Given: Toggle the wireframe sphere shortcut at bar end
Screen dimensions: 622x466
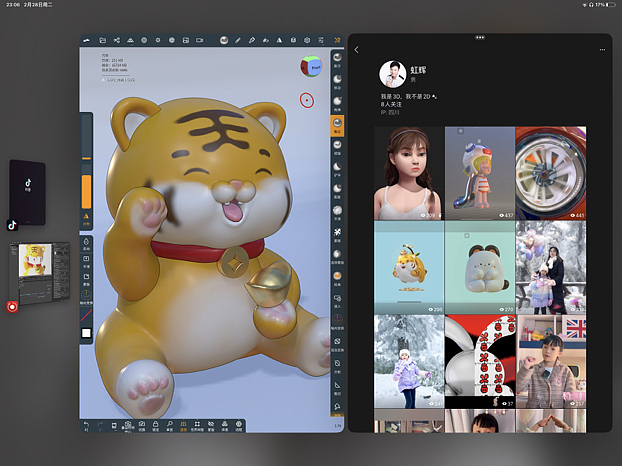Looking at the screenshot, I should pyautogui.click(x=239, y=426).
